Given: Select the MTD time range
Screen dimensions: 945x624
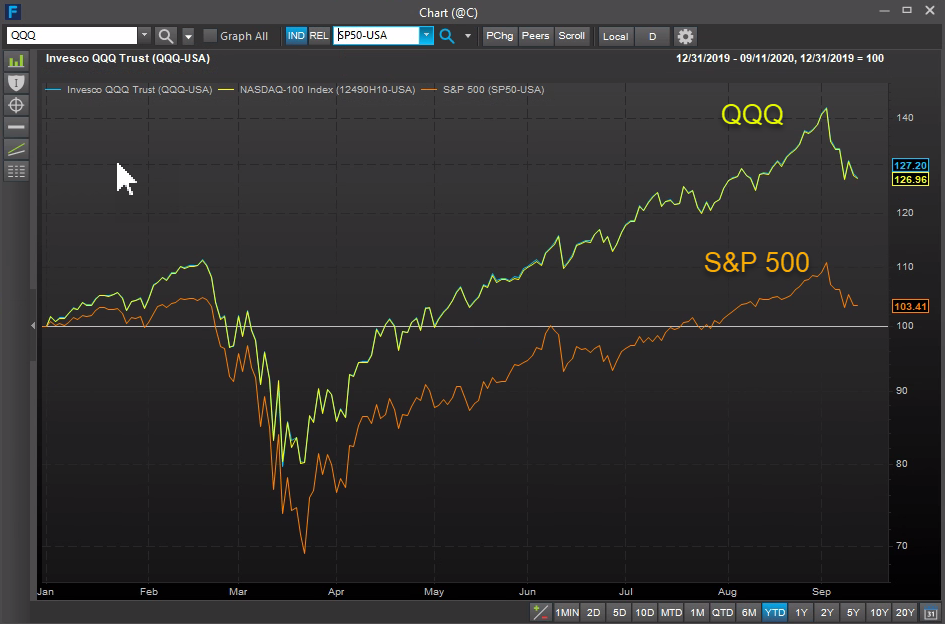Looking at the screenshot, I should tap(671, 613).
